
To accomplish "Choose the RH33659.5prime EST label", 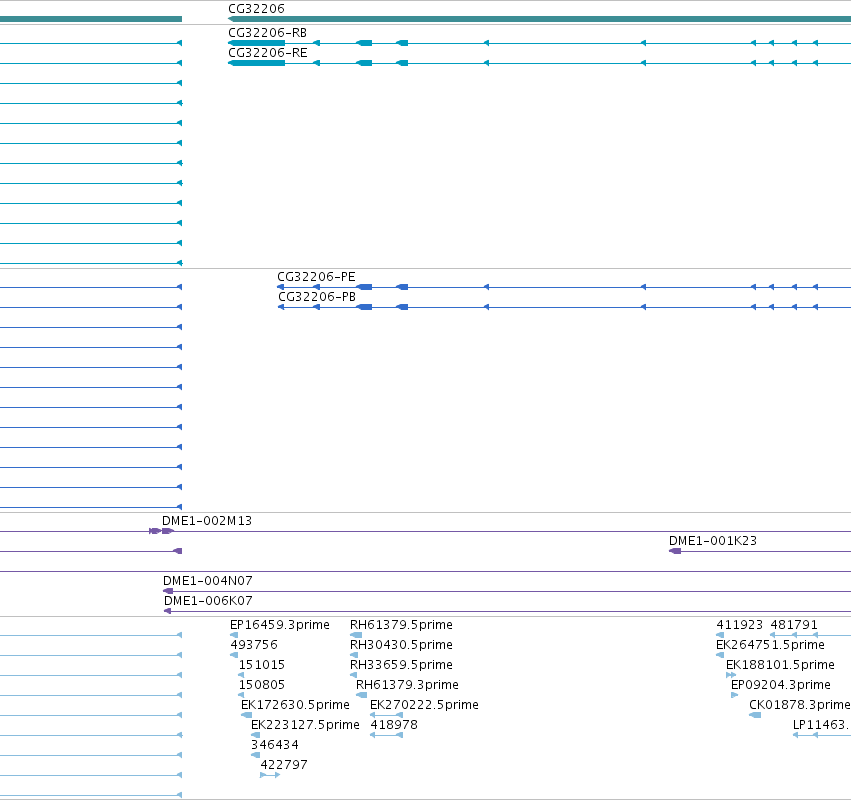I will pyautogui.click(x=401, y=665).
